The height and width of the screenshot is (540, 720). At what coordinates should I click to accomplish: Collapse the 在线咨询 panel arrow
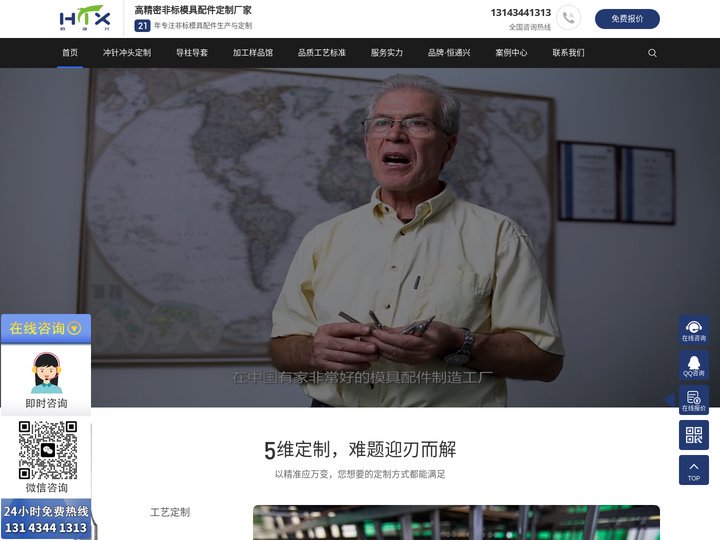point(74,328)
